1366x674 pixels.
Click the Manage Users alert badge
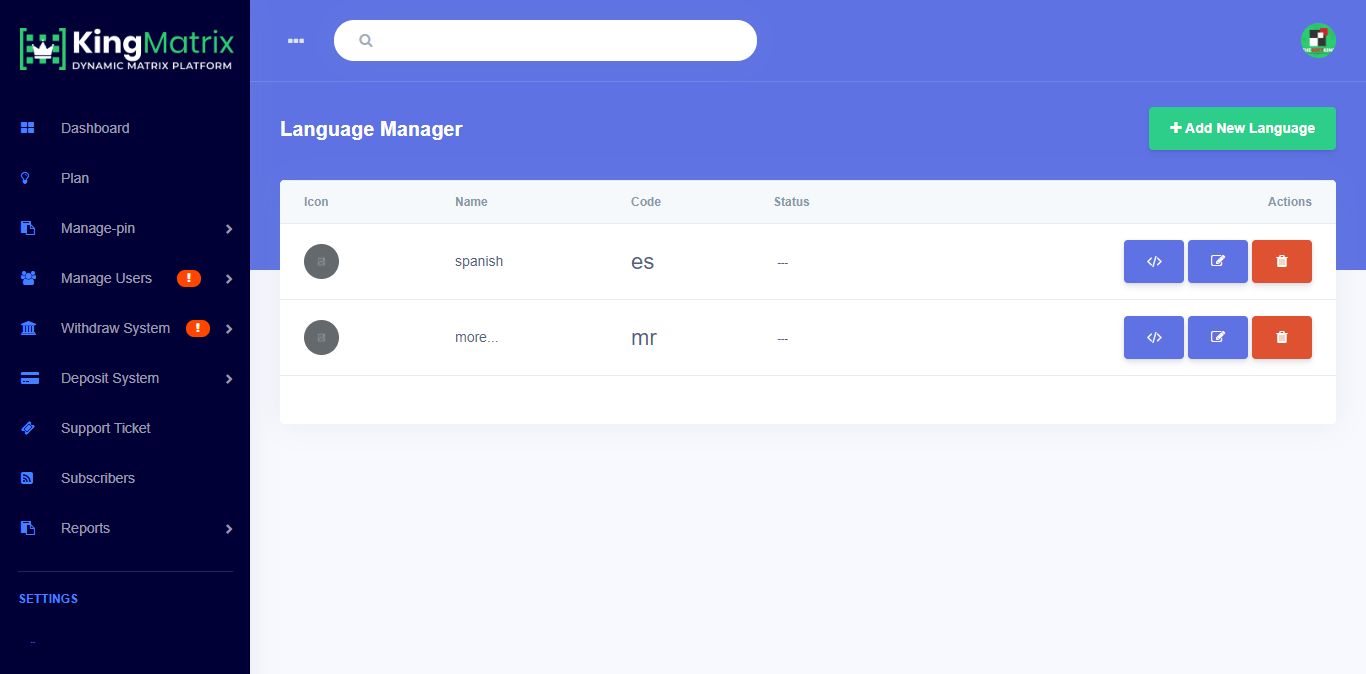pyautogui.click(x=189, y=278)
